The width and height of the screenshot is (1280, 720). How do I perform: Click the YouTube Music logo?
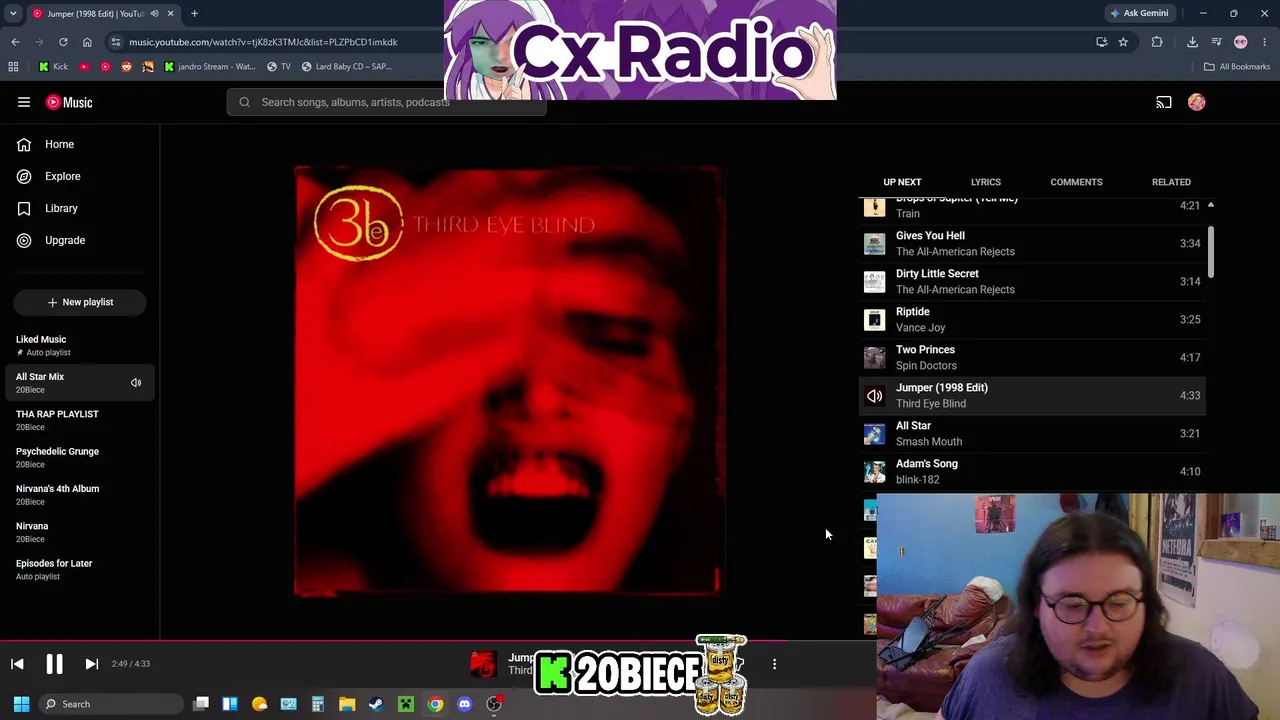69,102
